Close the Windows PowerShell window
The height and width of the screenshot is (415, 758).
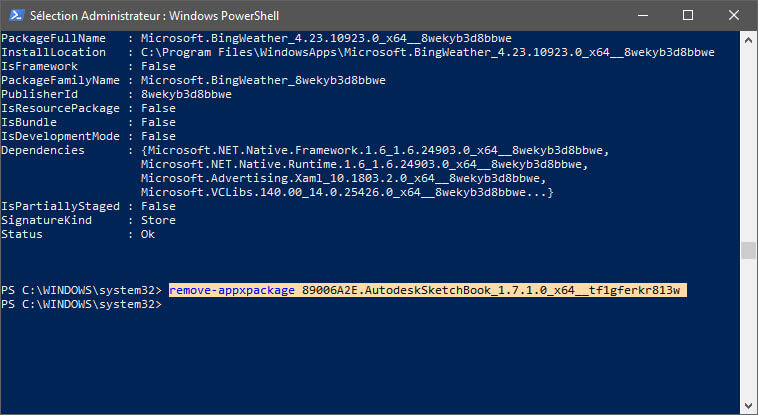click(x=733, y=15)
